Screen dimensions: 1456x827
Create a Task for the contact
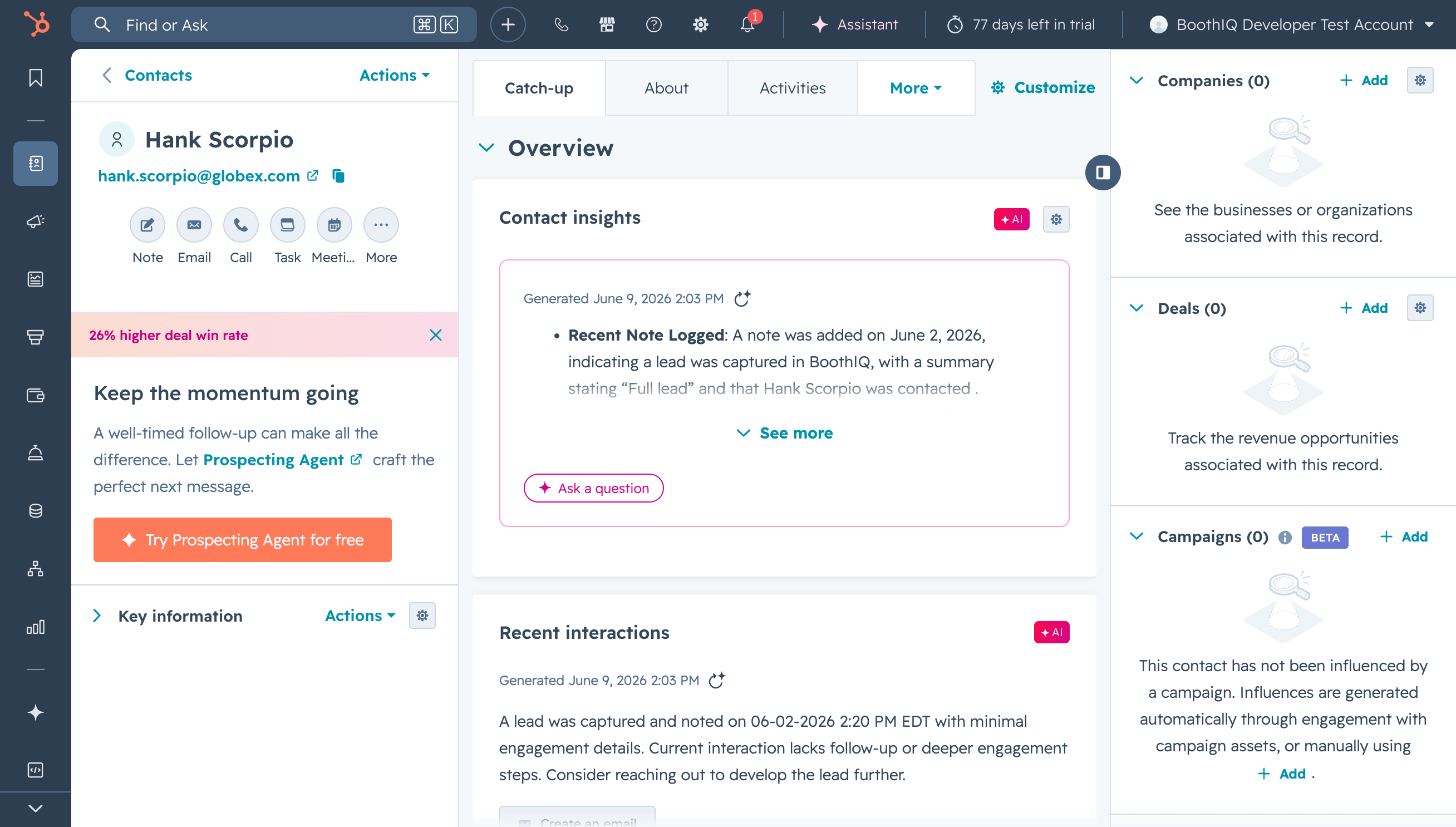click(287, 225)
